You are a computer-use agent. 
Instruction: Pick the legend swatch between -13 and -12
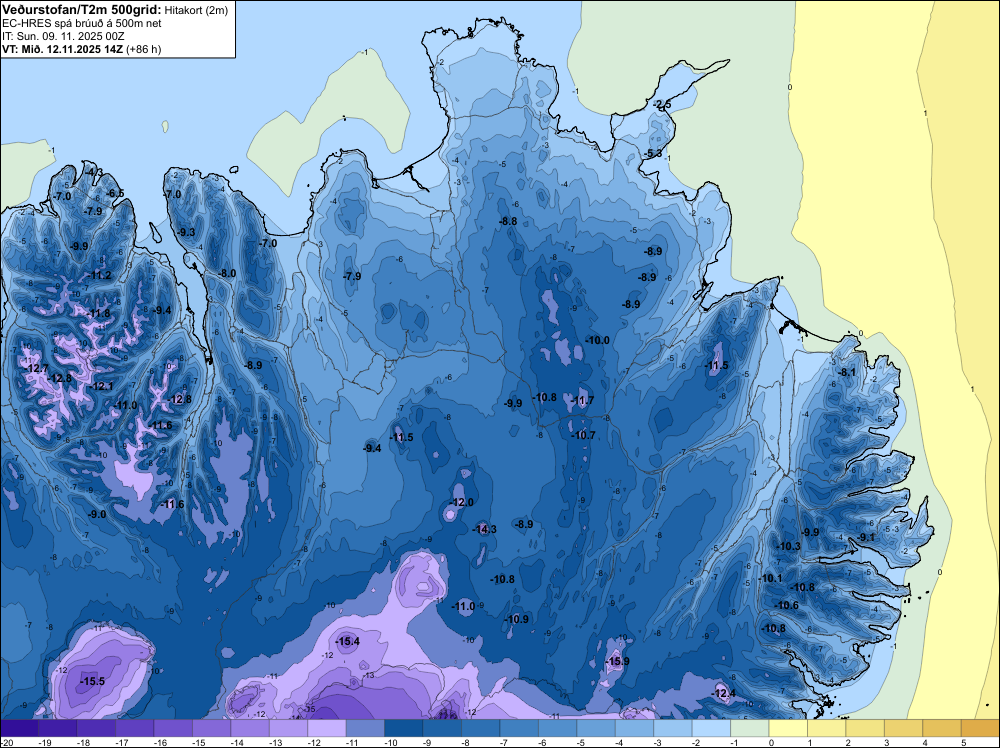coord(288,729)
